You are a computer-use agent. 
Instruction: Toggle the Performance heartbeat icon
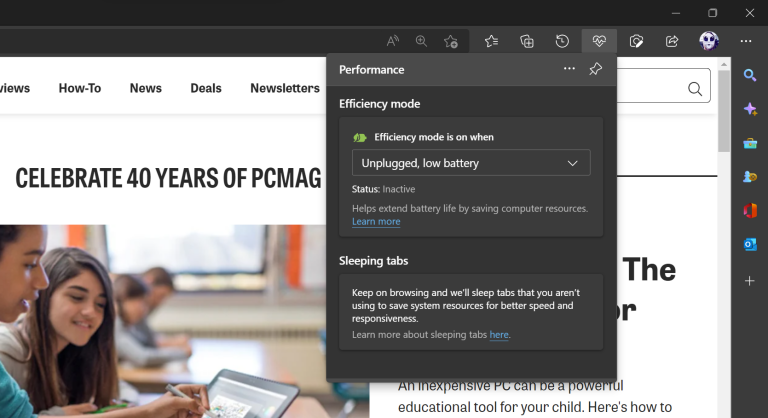[599, 41]
